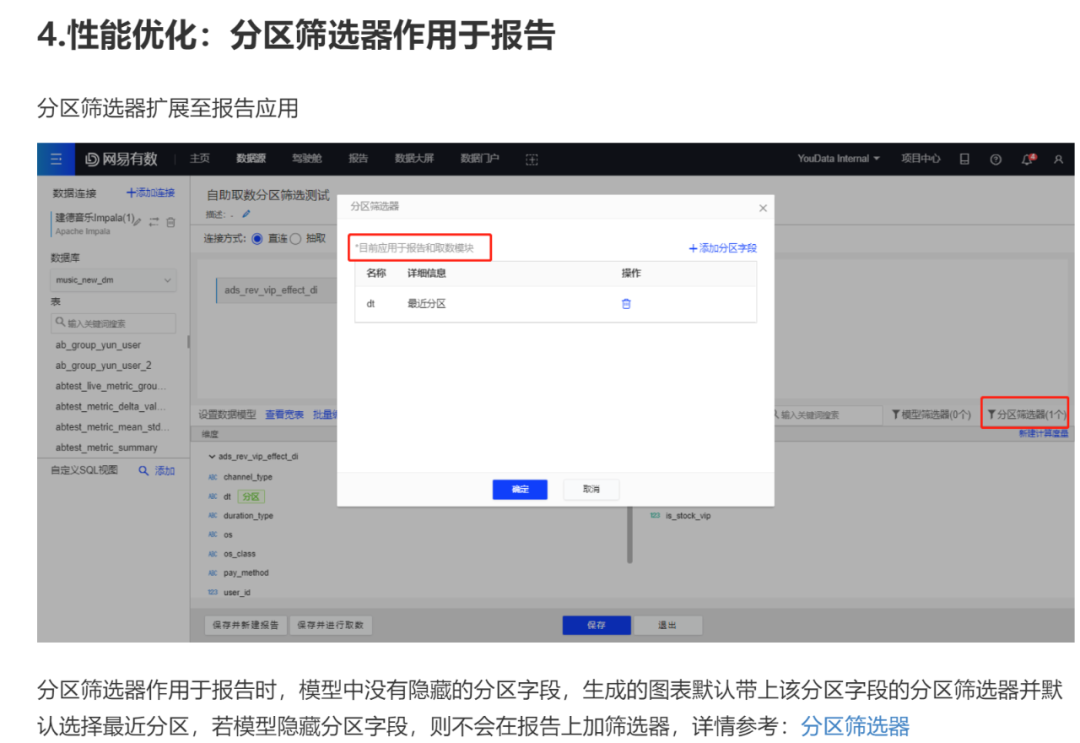Click the blue 保存 button
Screen dimensions: 1080x743
tap(596, 625)
